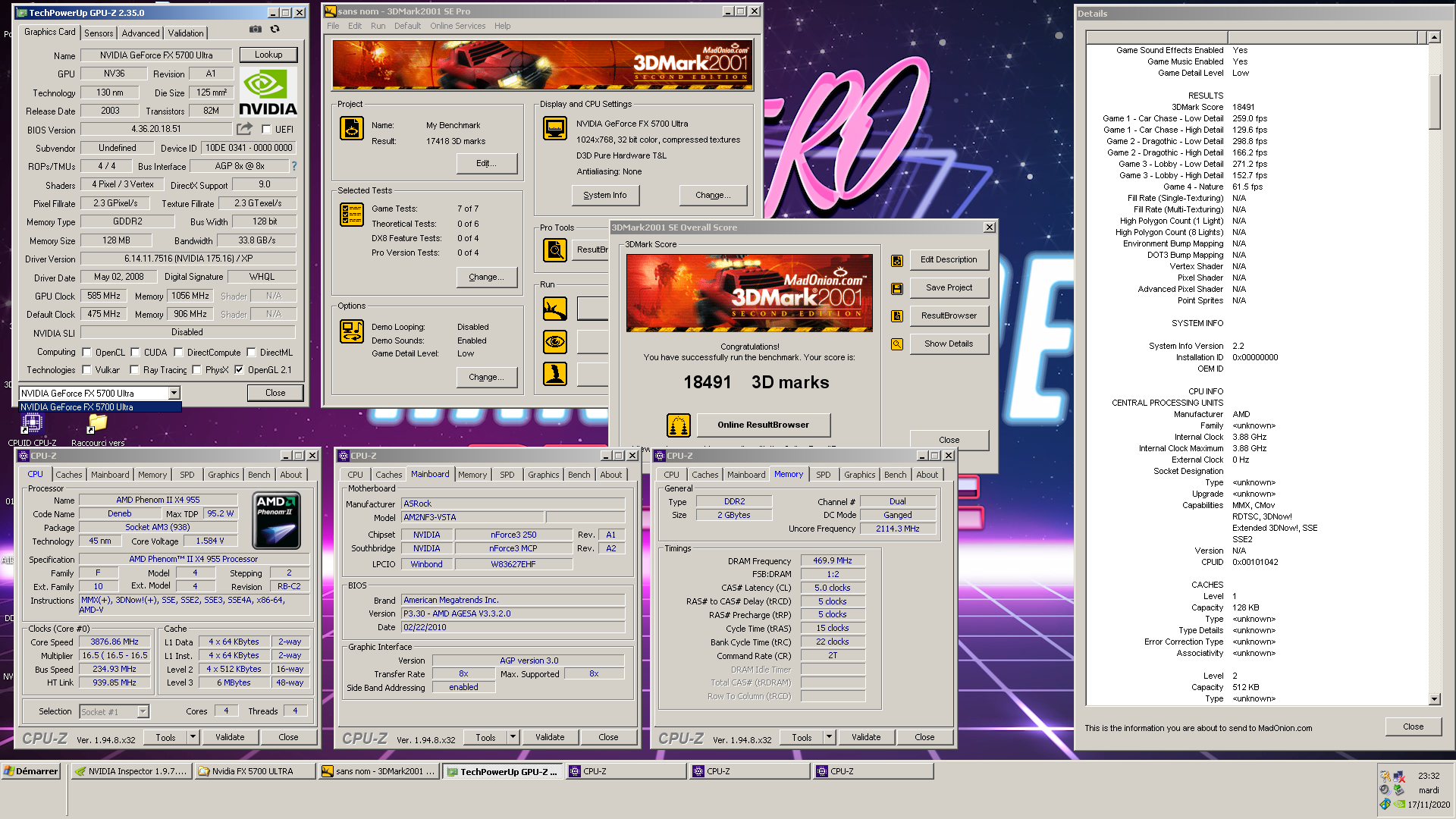Switch to the Sensors tab in GPU-Z
Viewport: 1456px width, 819px height.
(99, 33)
